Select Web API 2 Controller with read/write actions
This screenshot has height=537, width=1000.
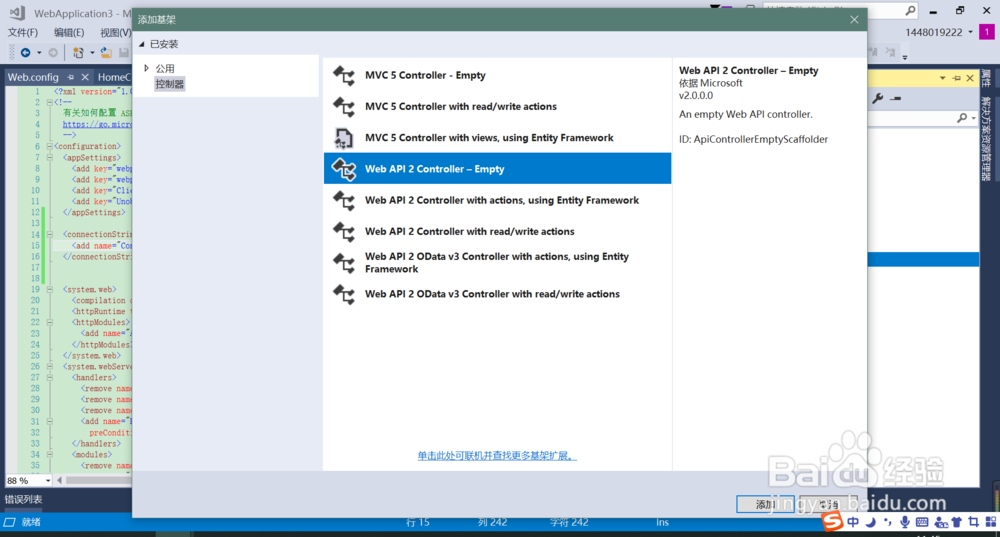(x=497, y=232)
